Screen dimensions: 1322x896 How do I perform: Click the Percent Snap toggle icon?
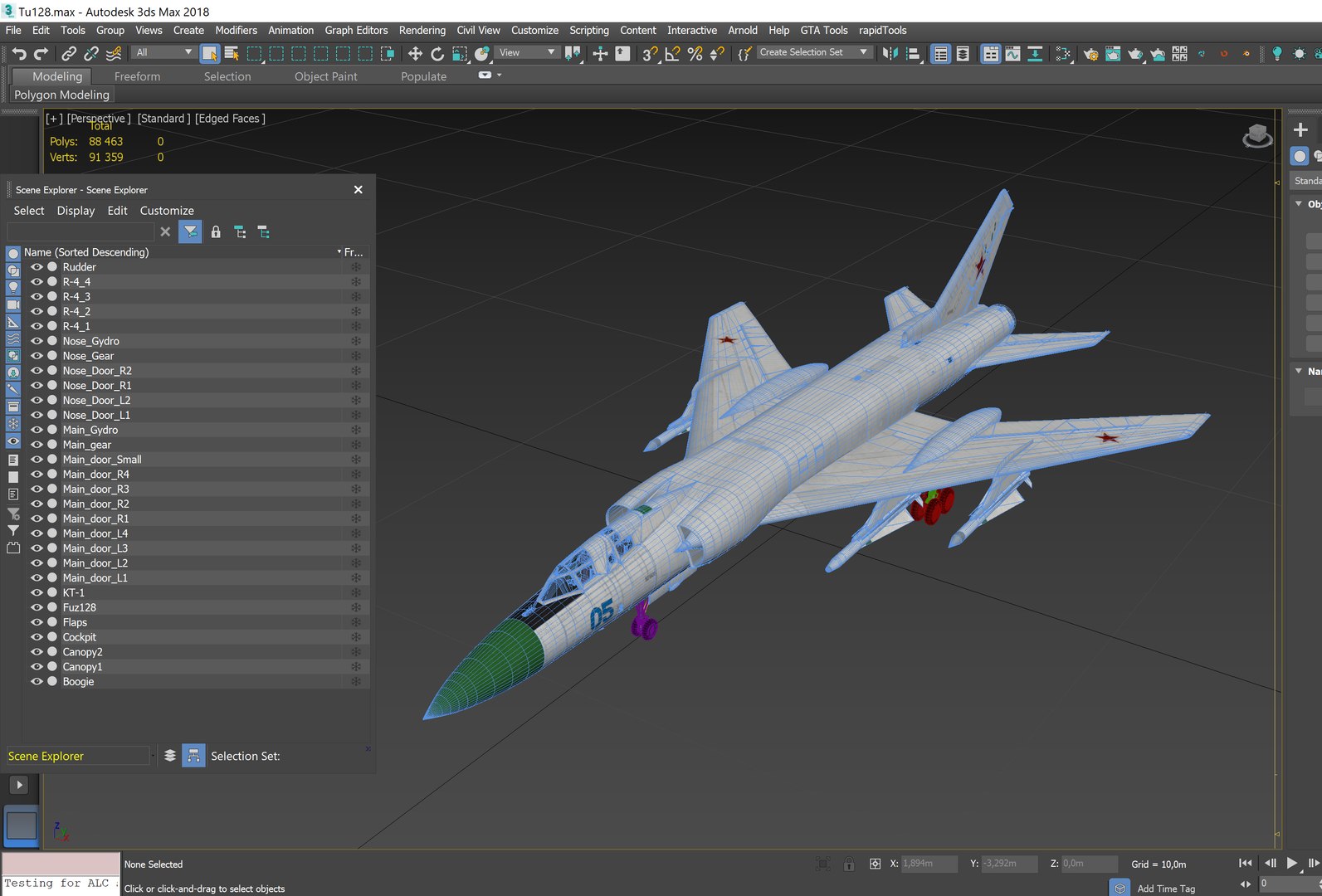pyautogui.click(x=695, y=53)
